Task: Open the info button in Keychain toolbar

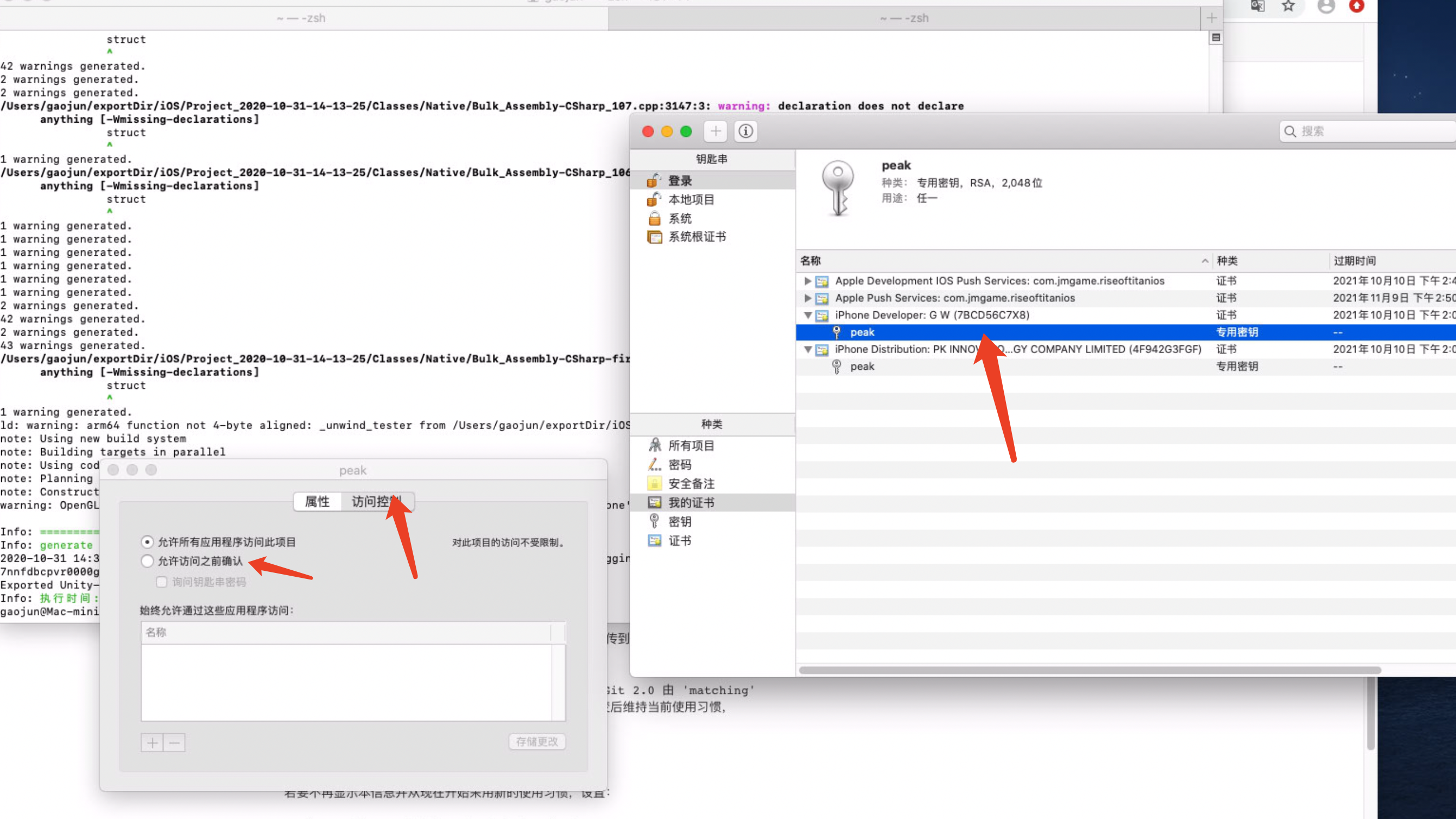Action: 745,131
